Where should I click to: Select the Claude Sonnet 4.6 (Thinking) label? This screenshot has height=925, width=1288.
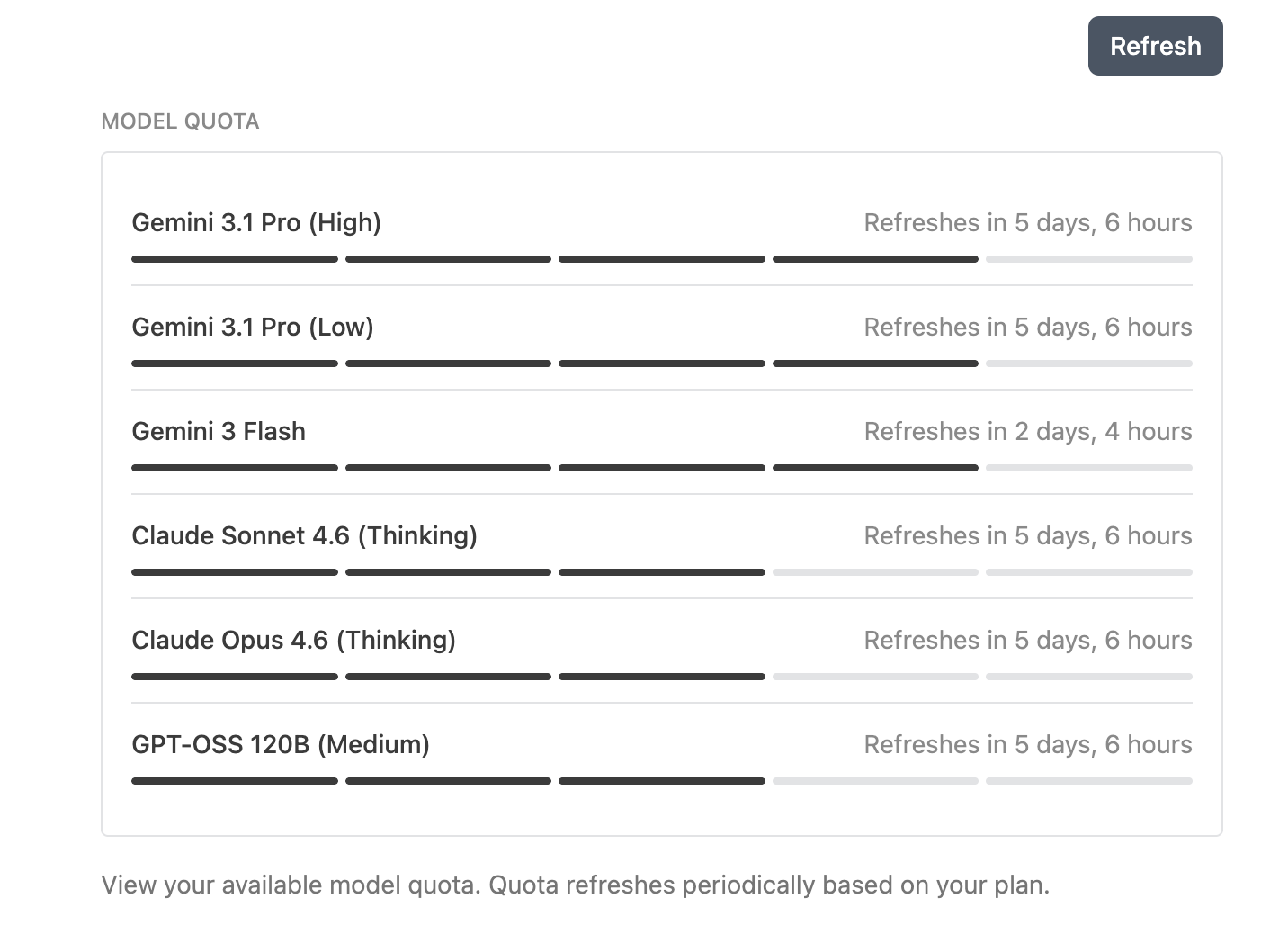[304, 535]
